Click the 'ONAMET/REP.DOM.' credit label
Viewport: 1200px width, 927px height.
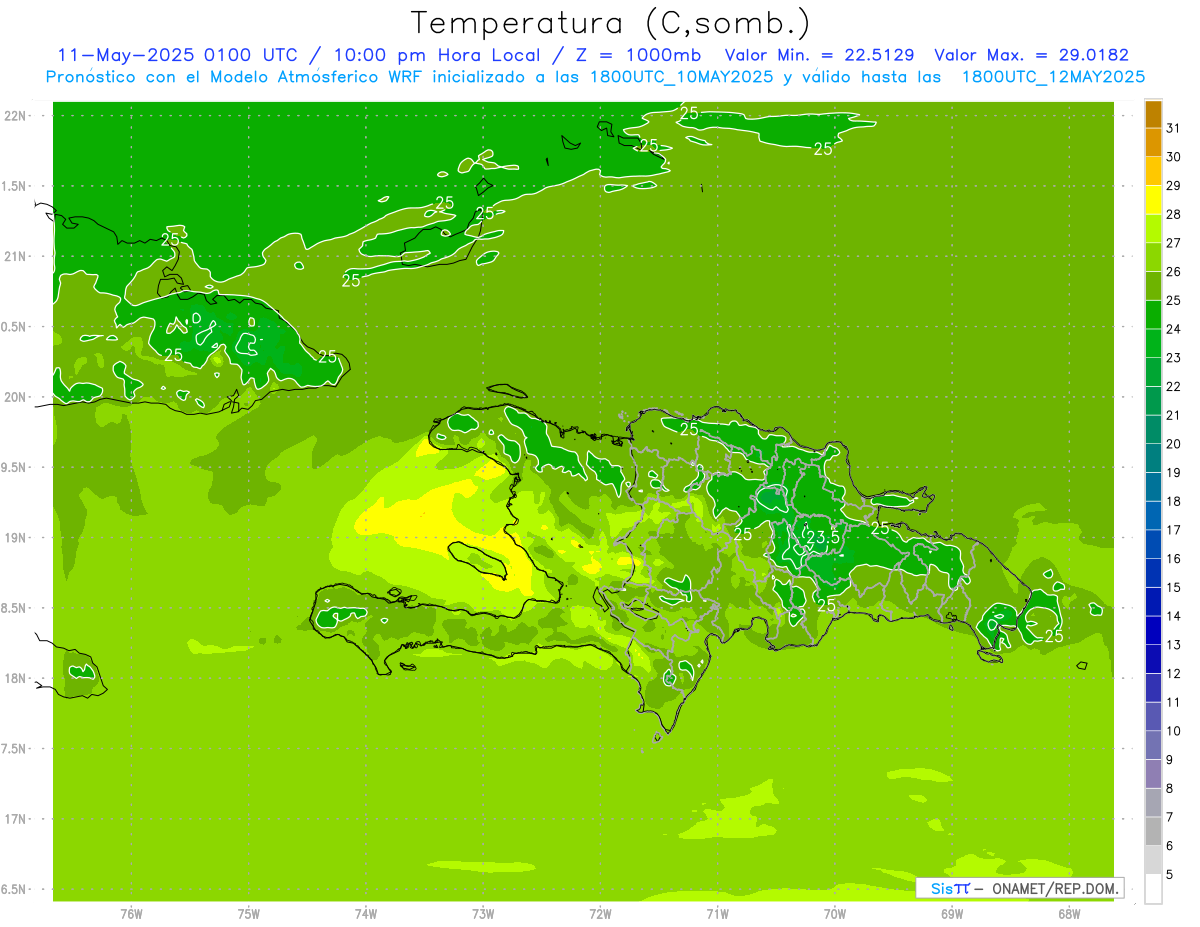pyautogui.click(x=1053, y=888)
